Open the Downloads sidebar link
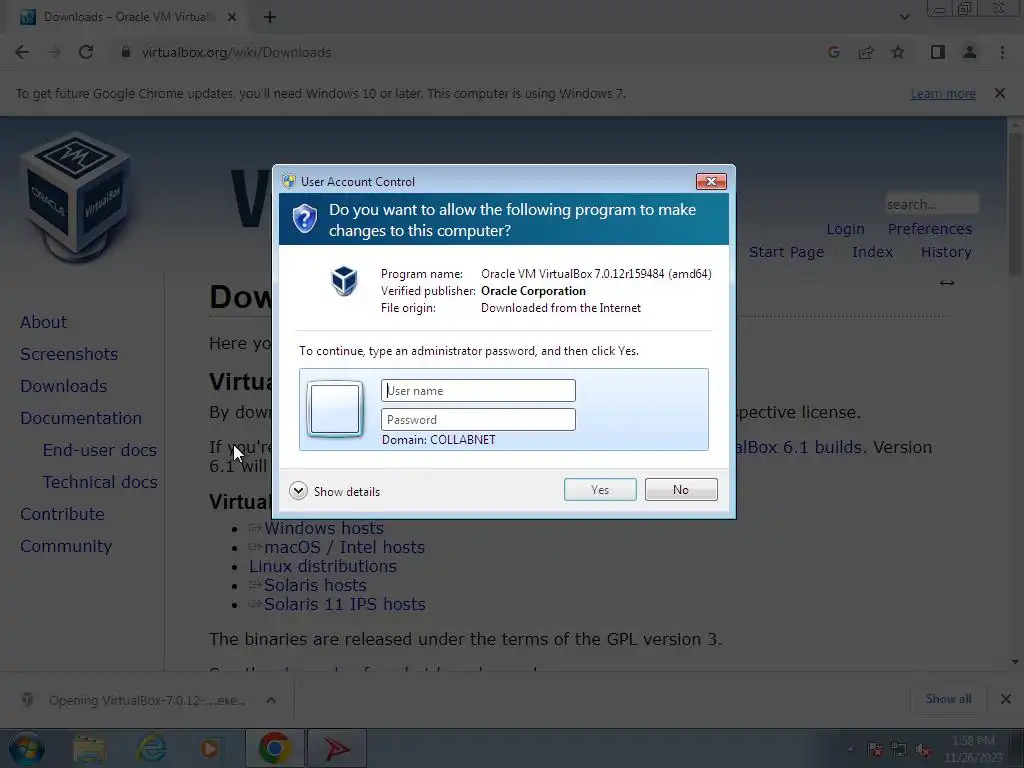This screenshot has width=1024, height=768. 63,386
